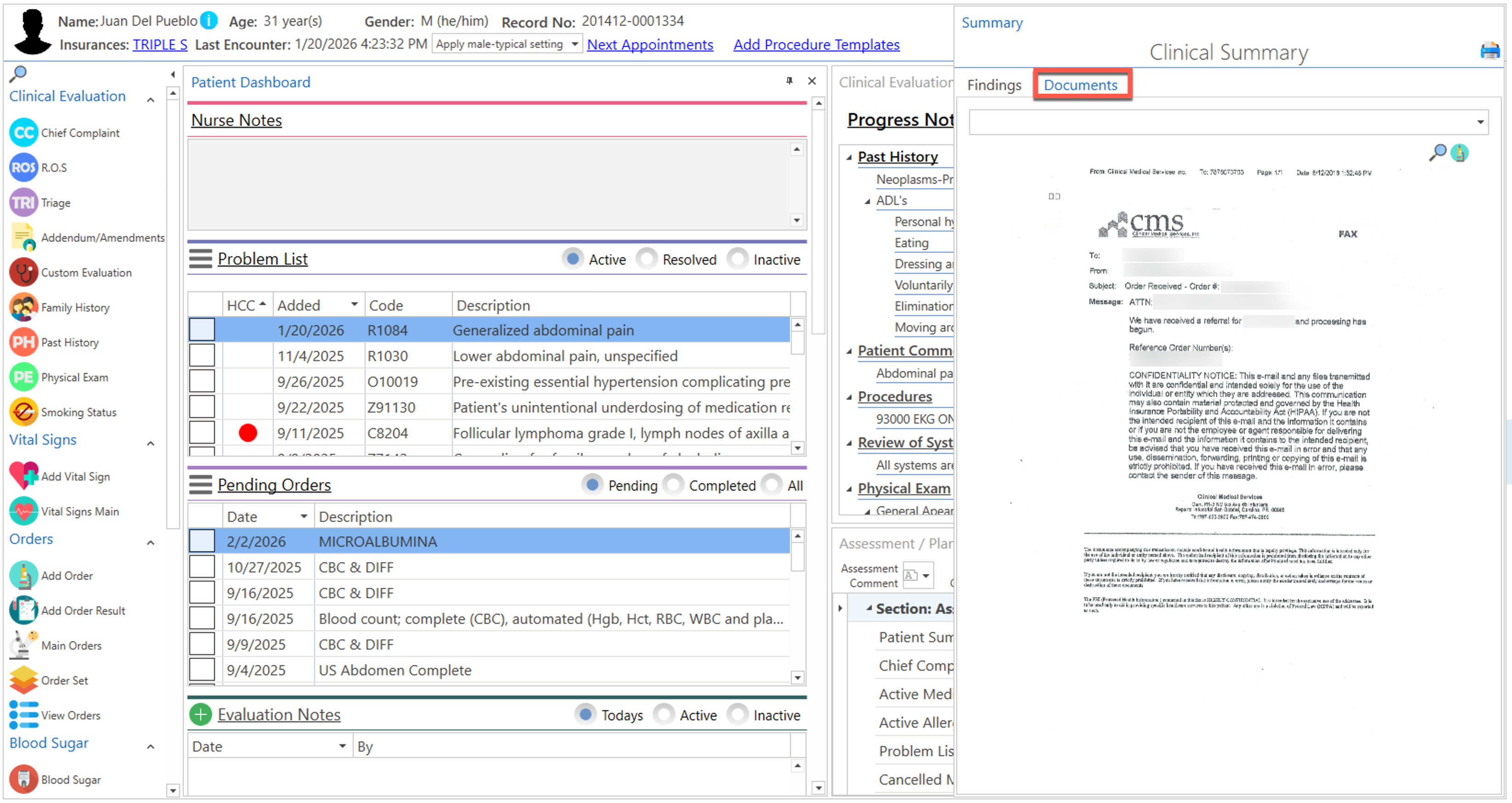Click the patient info icon beside name
Screen dimensions: 1512x803
click(x=209, y=21)
